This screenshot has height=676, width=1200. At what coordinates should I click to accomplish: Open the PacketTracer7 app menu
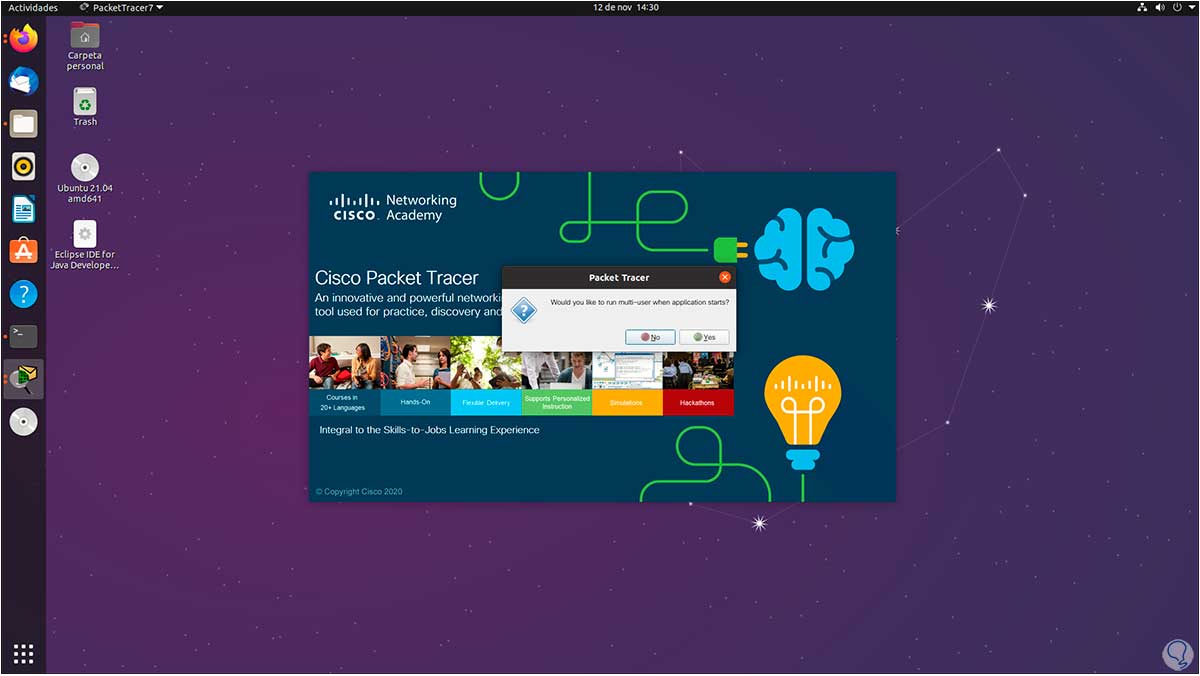(x=121, y=7)
